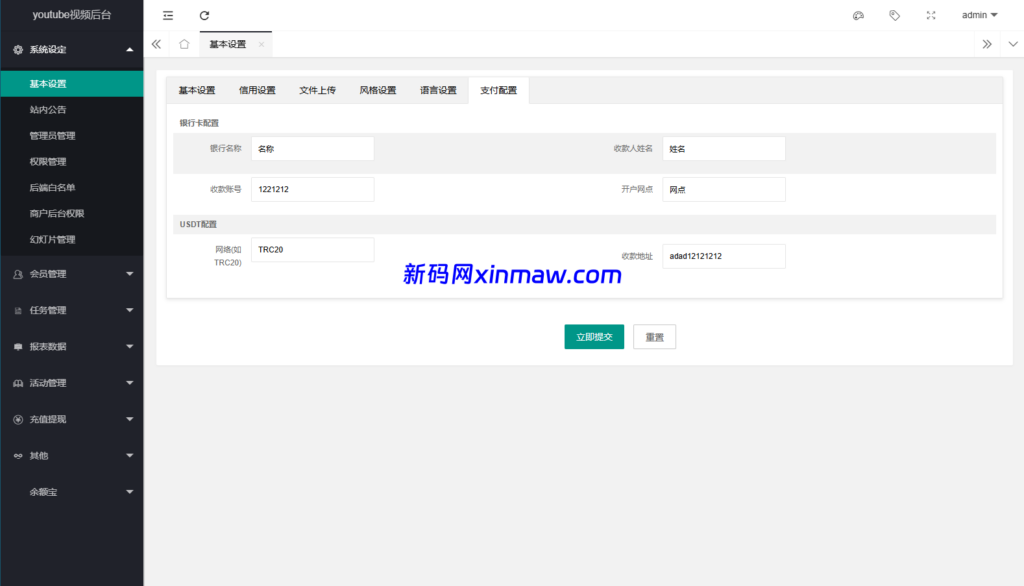This screenshot has width=1024, height=586.
Task: Switch to the 信用设置 tab
Action: pos(257,90)
